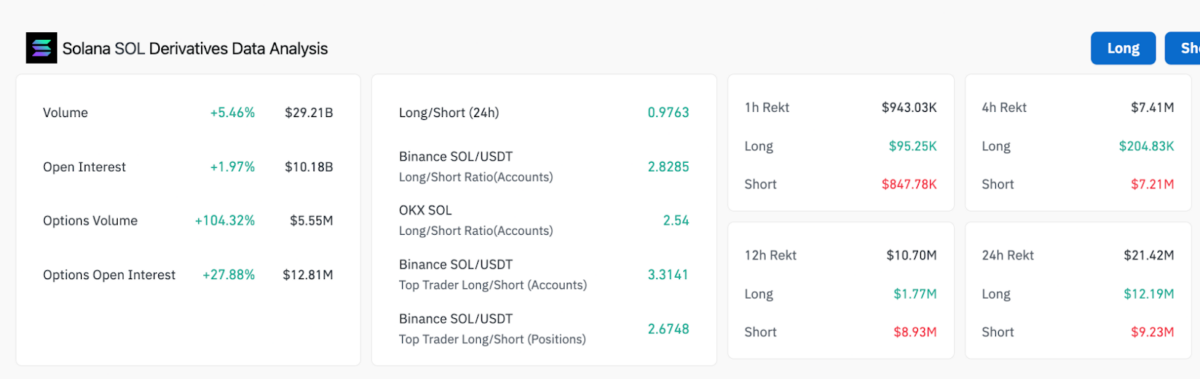Click the 4h Rekt card title
The width and height of the screenshot is (1200, 379).
tap(1004, 107)
